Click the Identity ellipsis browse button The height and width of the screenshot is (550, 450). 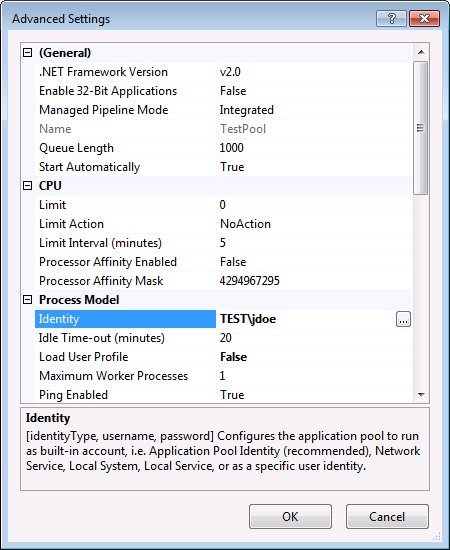[x=403, y=319]
